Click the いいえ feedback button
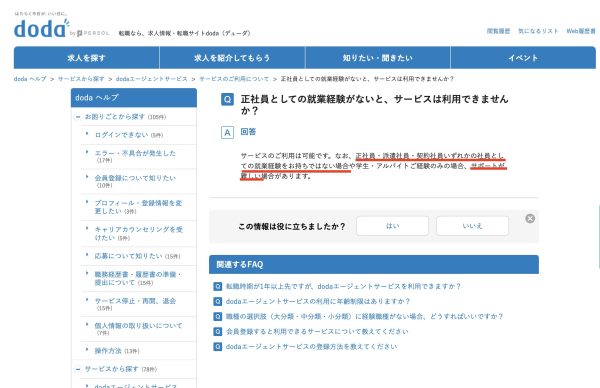600x388 pixels. [472, 226]
